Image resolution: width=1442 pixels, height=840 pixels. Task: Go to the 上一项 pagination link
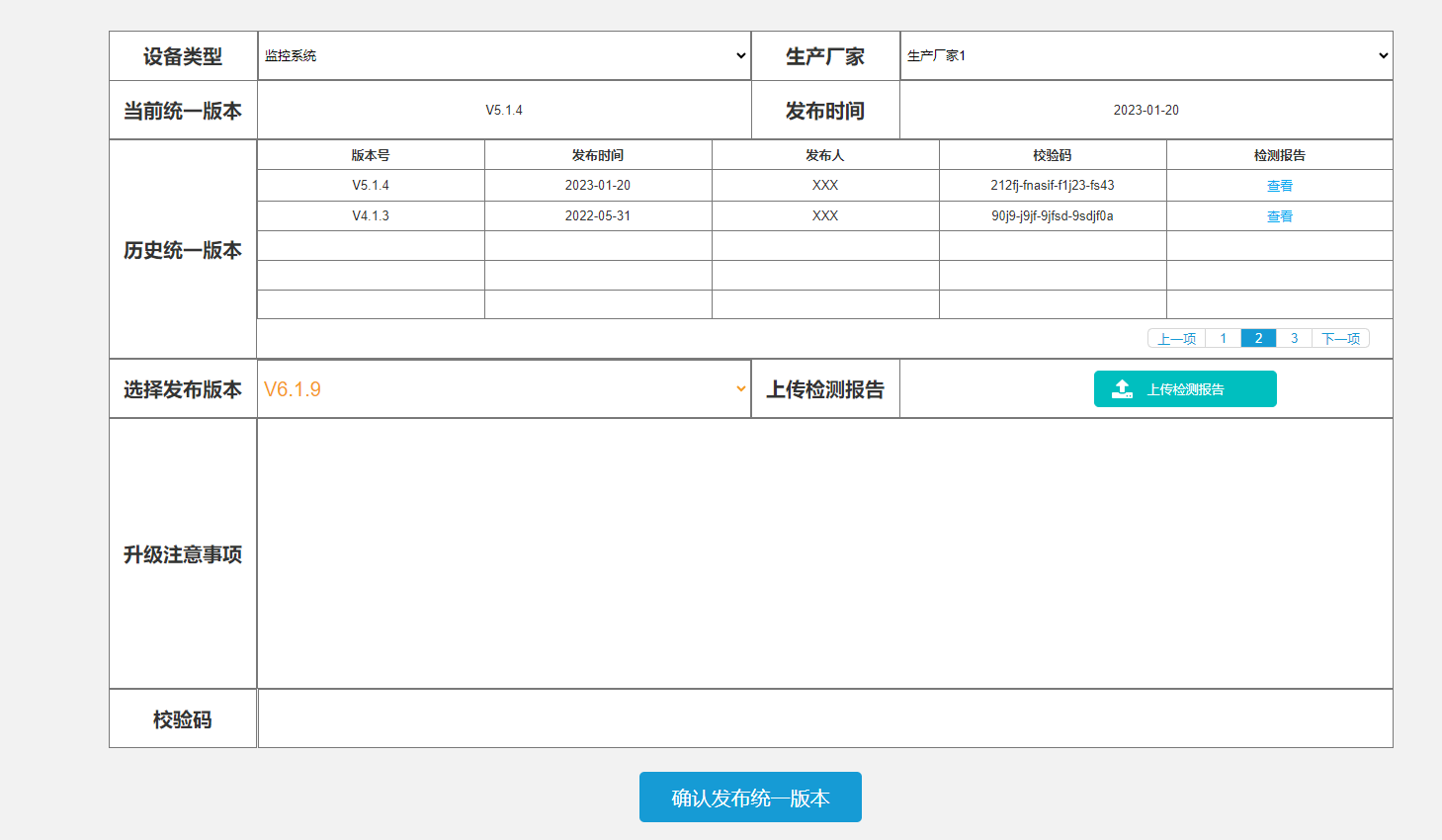point(1176,339)
